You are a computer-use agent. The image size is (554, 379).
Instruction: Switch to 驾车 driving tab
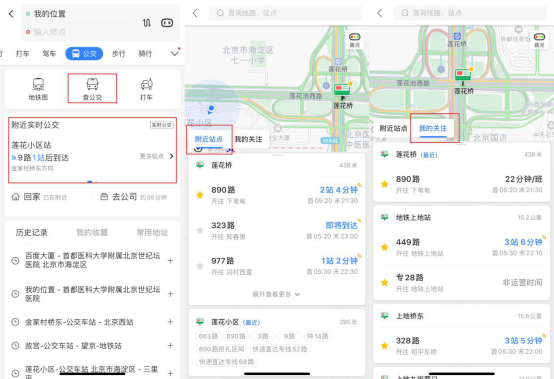49,53
